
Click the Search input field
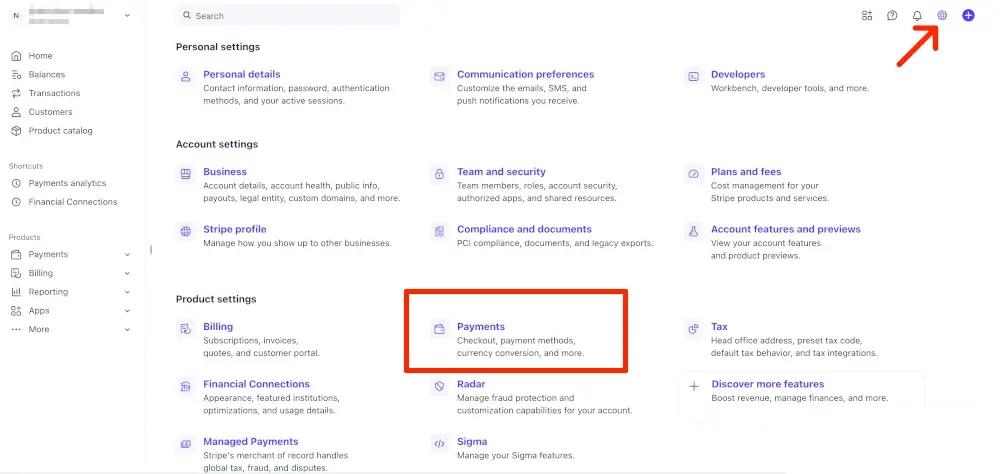coord(288,15)
